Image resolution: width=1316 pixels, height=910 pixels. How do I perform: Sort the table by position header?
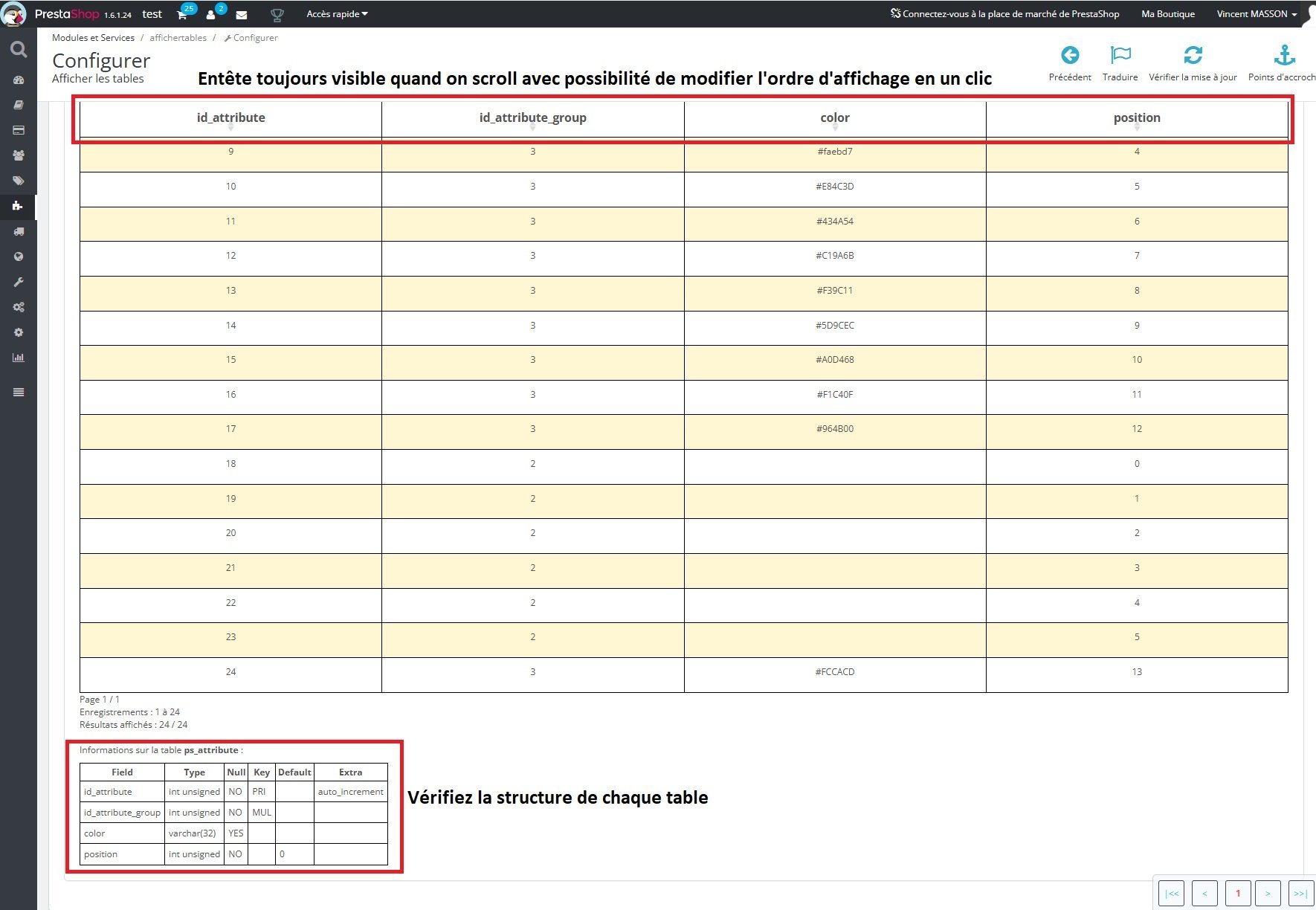[1137, 118]
